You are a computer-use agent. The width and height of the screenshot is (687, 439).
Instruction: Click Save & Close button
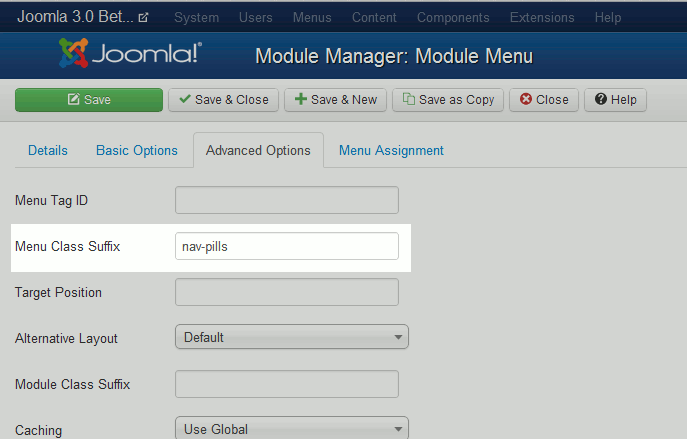223,100
